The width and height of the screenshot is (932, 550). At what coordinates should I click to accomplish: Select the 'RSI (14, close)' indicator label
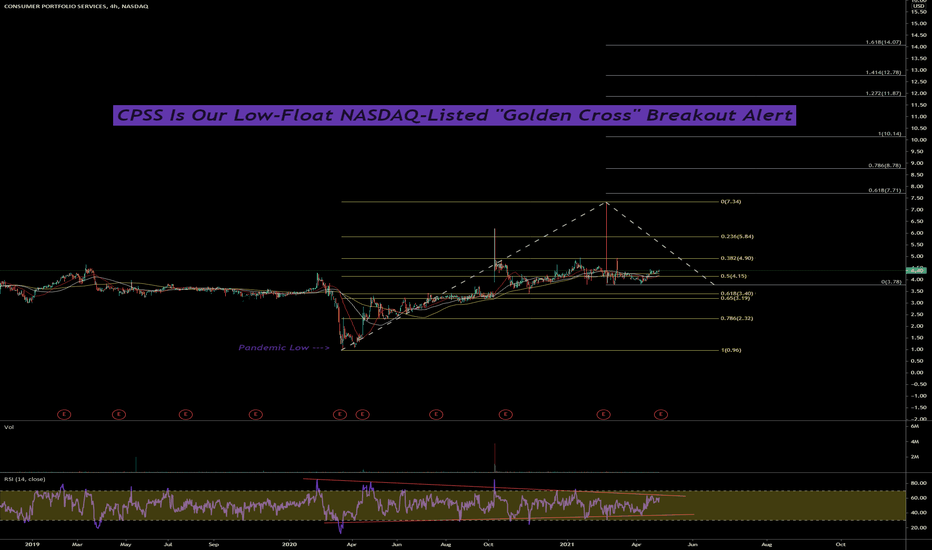[24, 479]
